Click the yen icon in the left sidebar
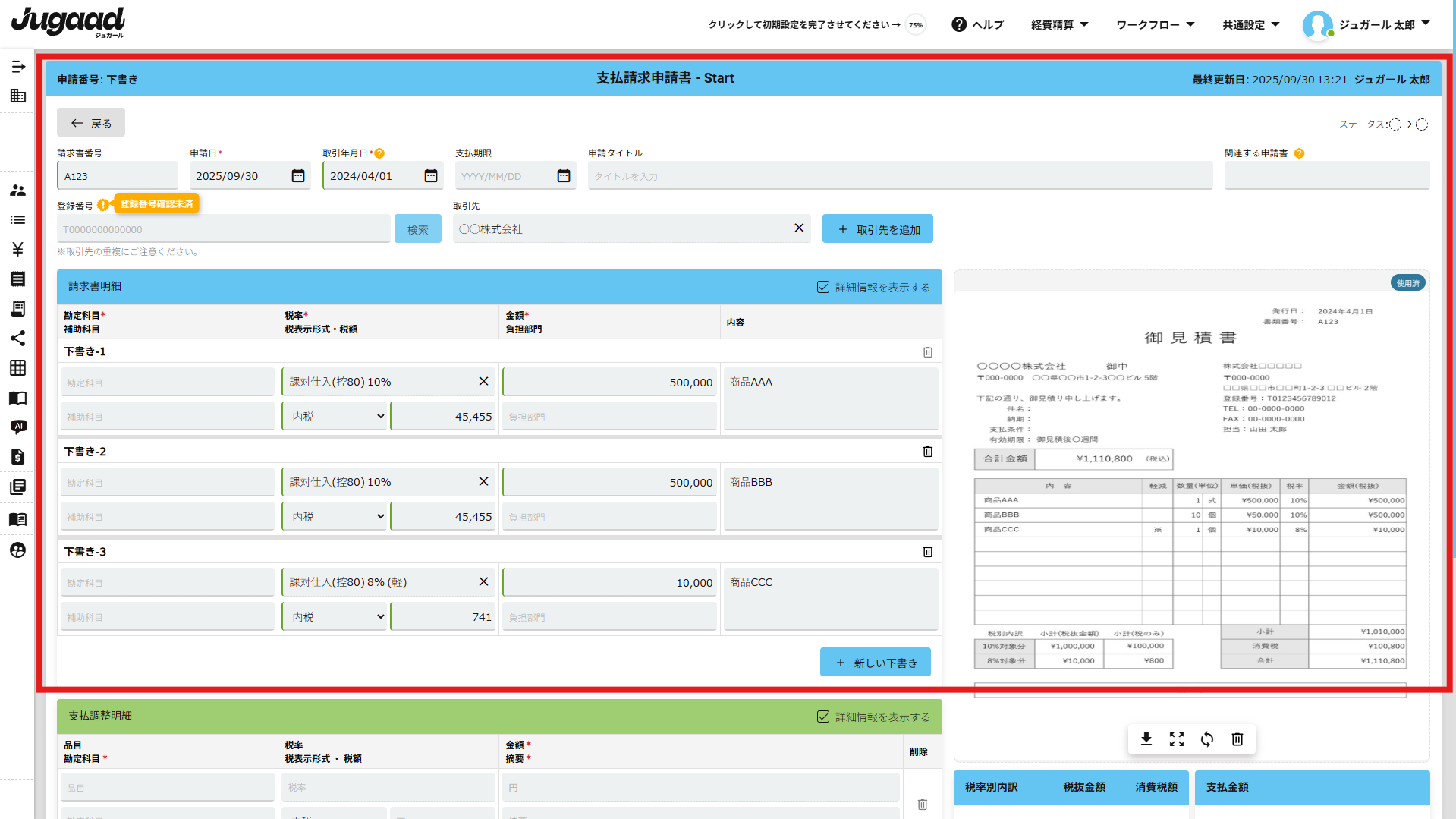This screenshot has width=1456, height=819. (x=17, y=249)
